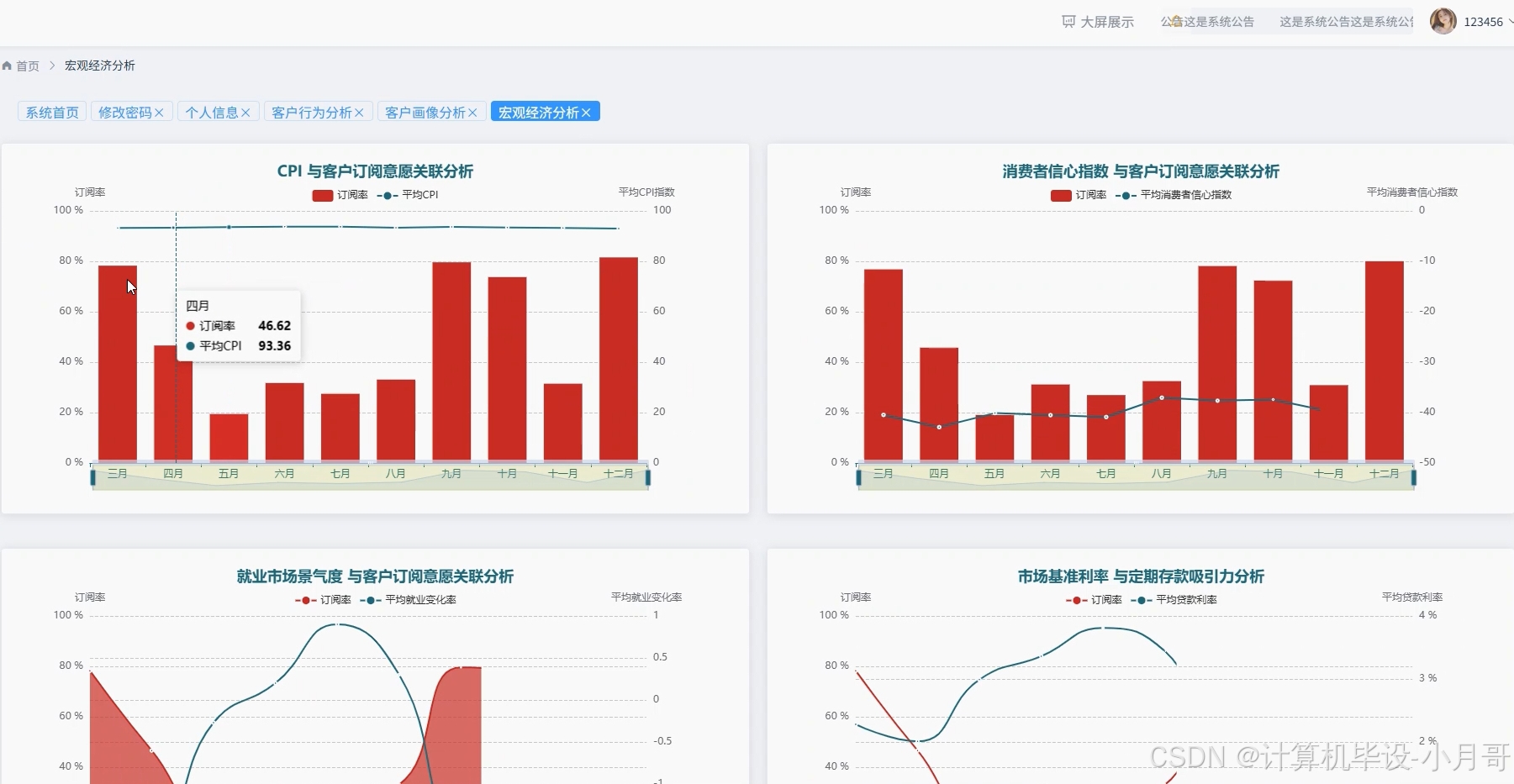Screen dimensions: 1514x784
Task: Click the 宏观经济分析 breadcrumb item
Action: click(x=100, y=66)
